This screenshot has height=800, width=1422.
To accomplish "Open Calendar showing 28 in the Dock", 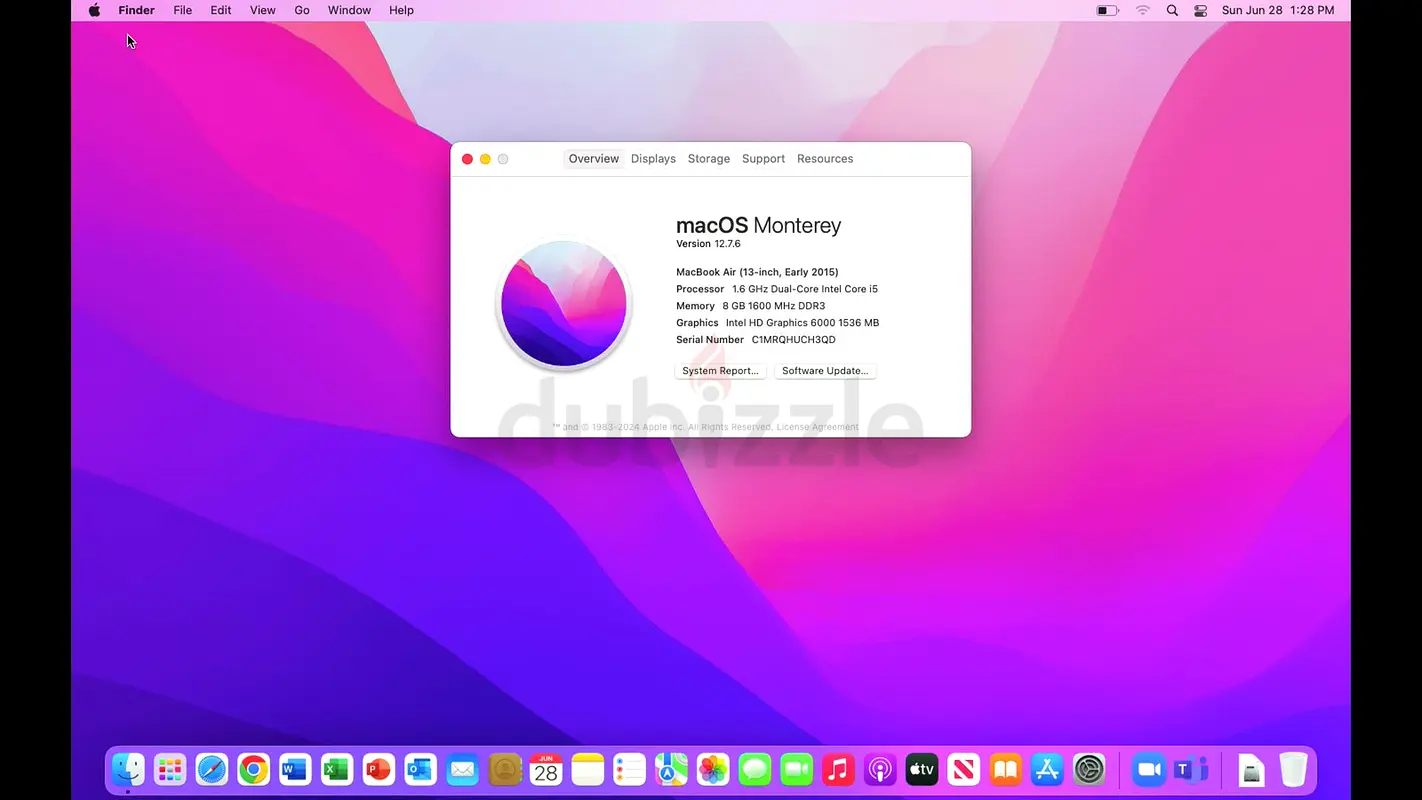I will (546, 769).
